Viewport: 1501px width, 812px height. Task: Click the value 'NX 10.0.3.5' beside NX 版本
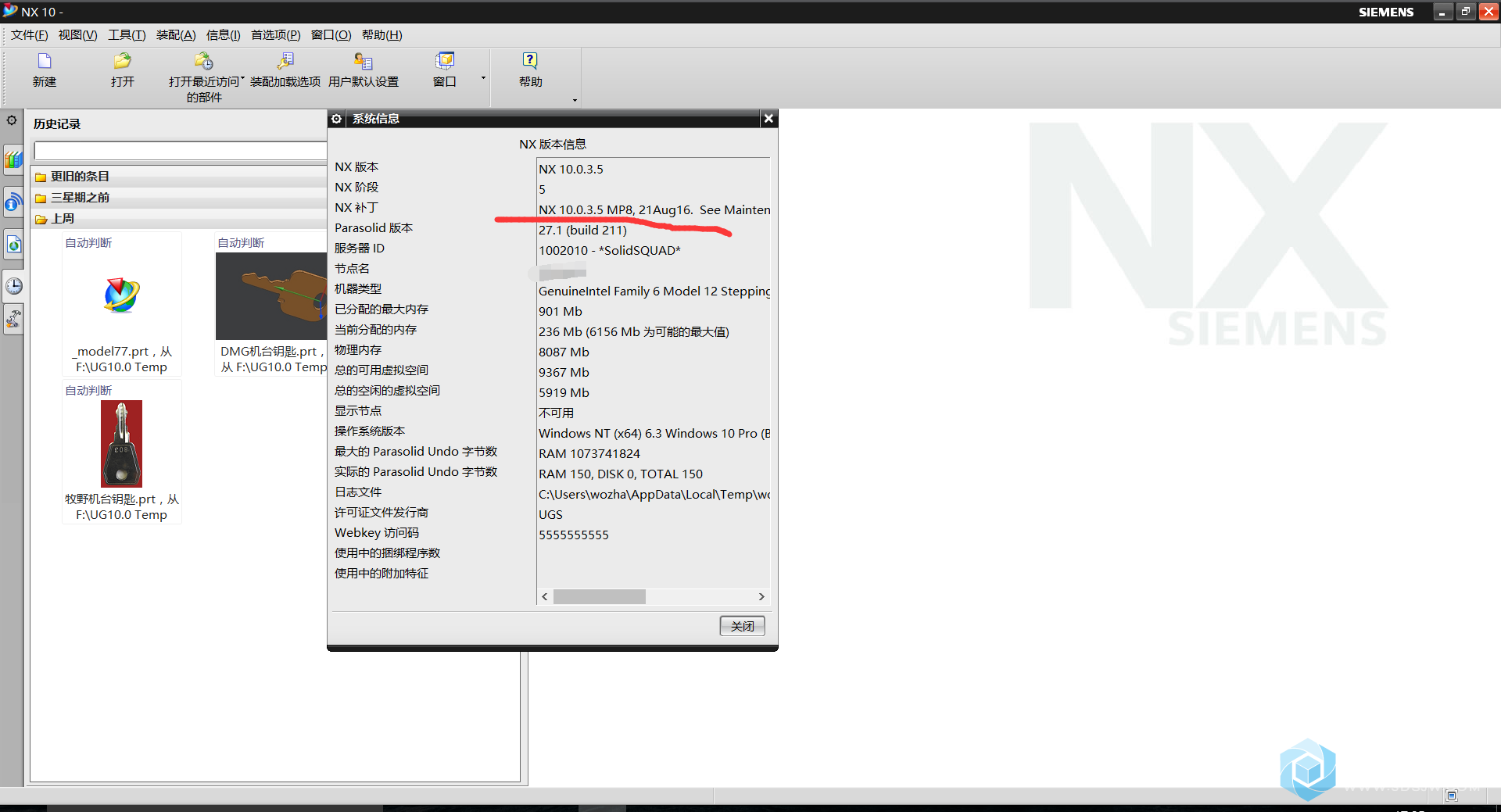(x=571, y=170)
